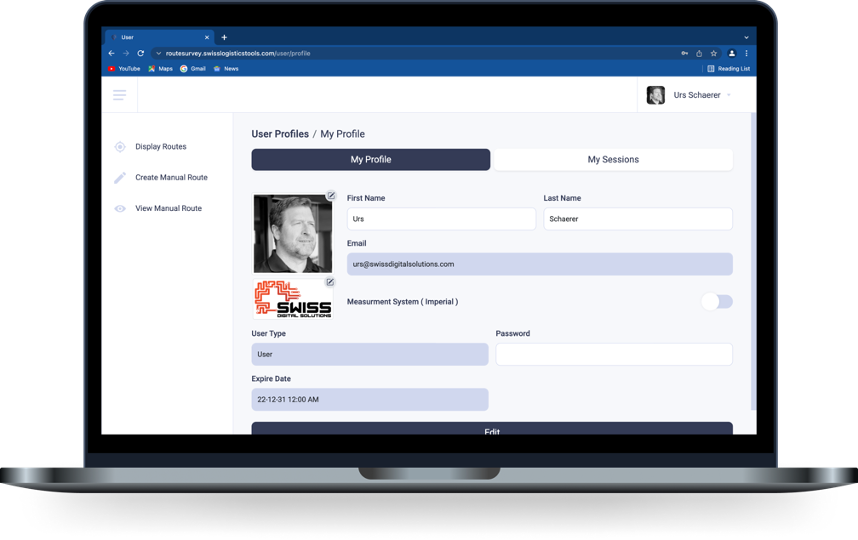Click the Create Manual Route pencil icon
Viewport: 858px width, 540px height.
pos(120,178)
